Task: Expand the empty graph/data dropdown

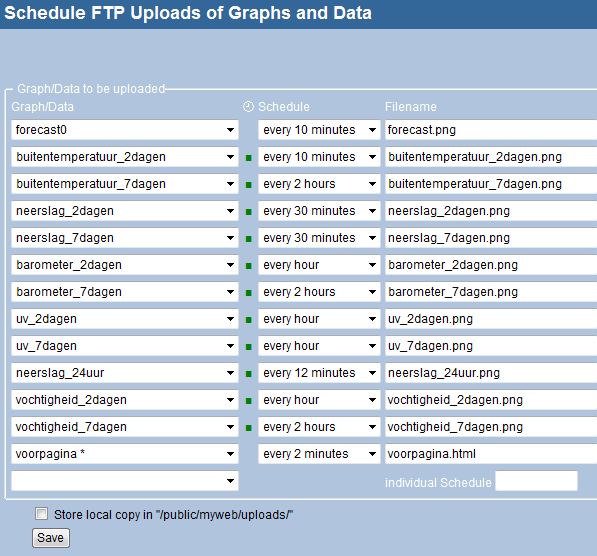Action: pyautogui.click(x=125, y=481)
